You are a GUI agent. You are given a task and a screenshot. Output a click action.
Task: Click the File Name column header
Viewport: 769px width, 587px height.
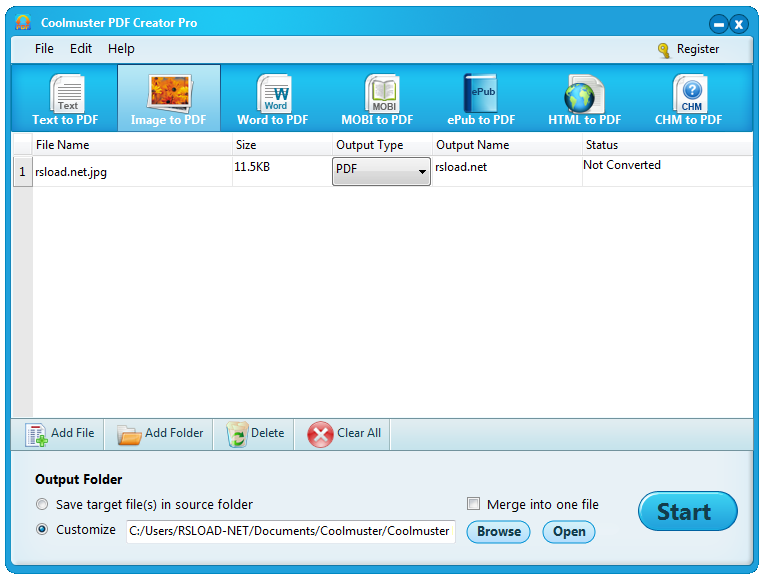pyautogui.click(x=132, y=145)
